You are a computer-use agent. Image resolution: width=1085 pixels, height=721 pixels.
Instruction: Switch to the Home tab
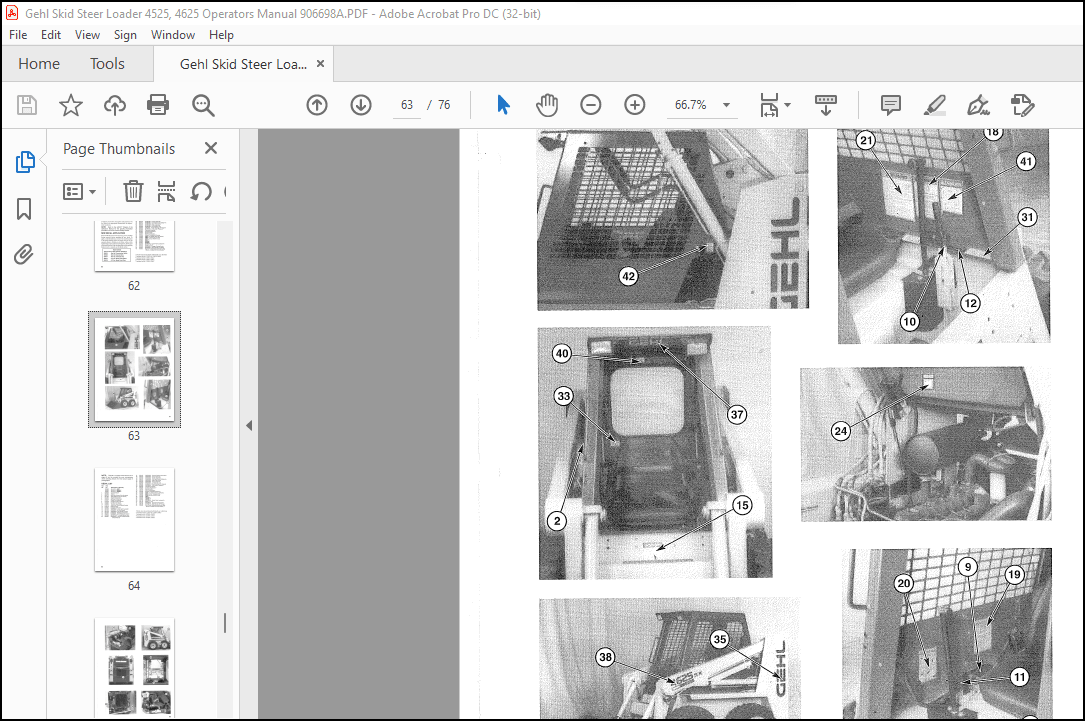pyautogui.click(x=38, y=63)
